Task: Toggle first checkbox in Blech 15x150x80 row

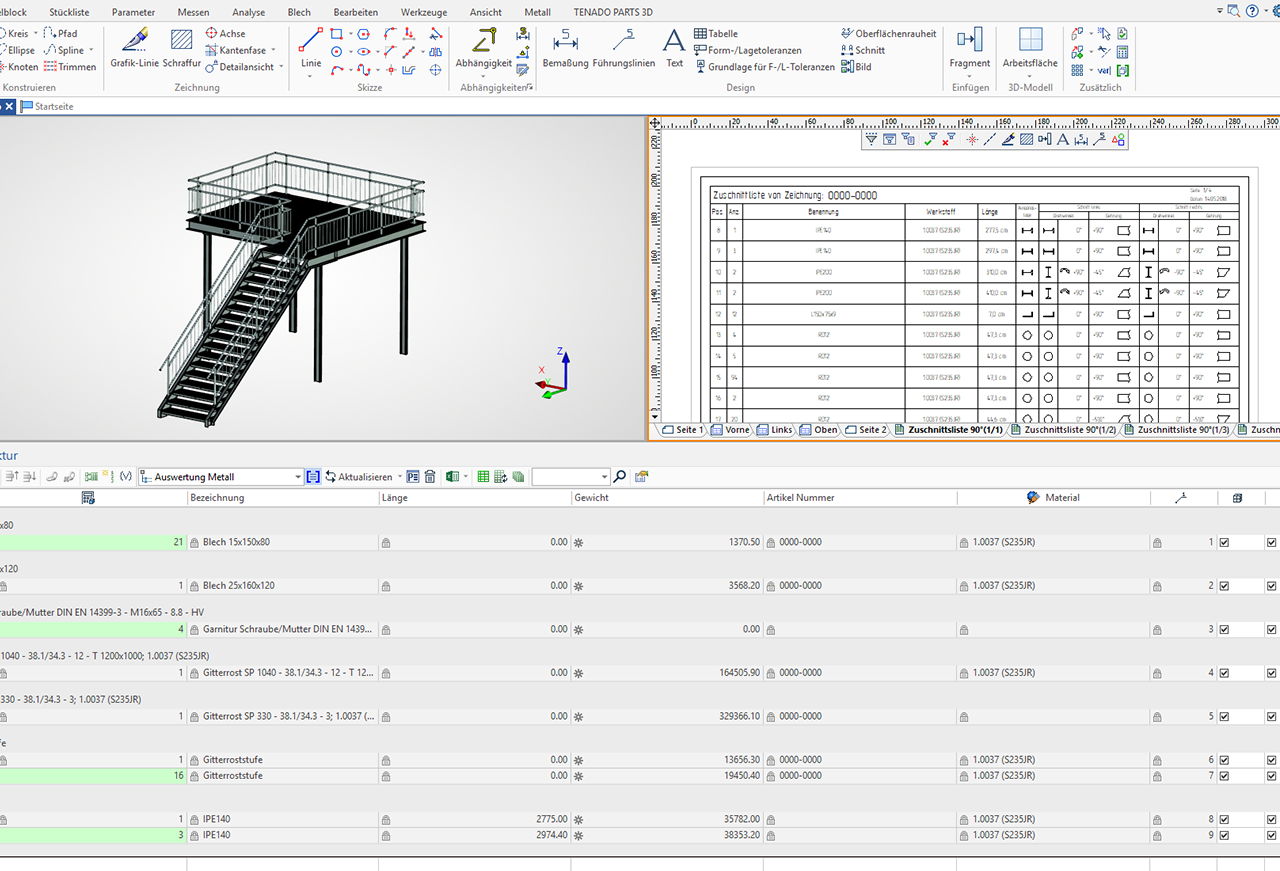Action: coord(1224,542)
